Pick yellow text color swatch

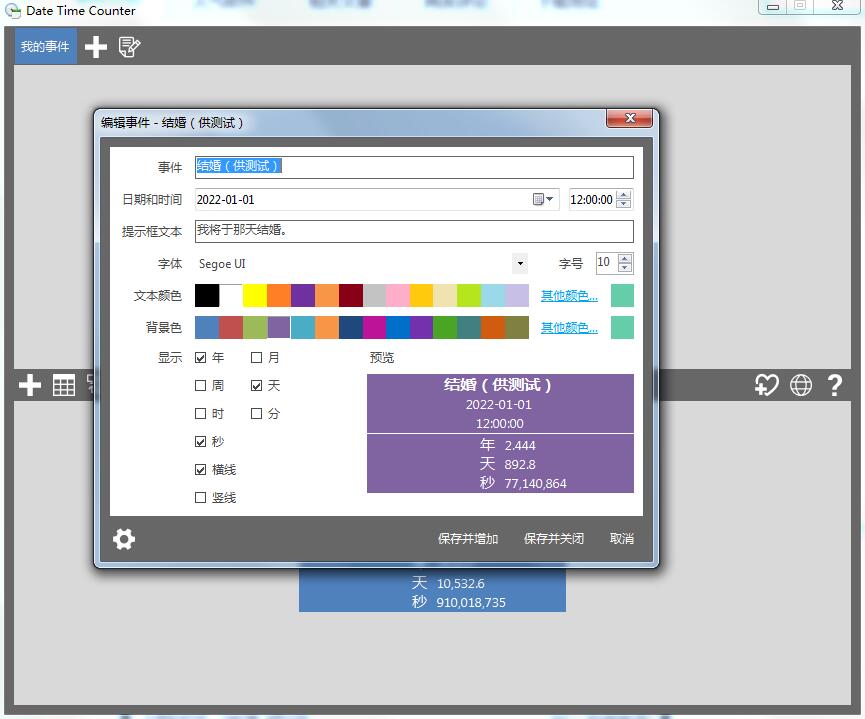click(255, 296)
